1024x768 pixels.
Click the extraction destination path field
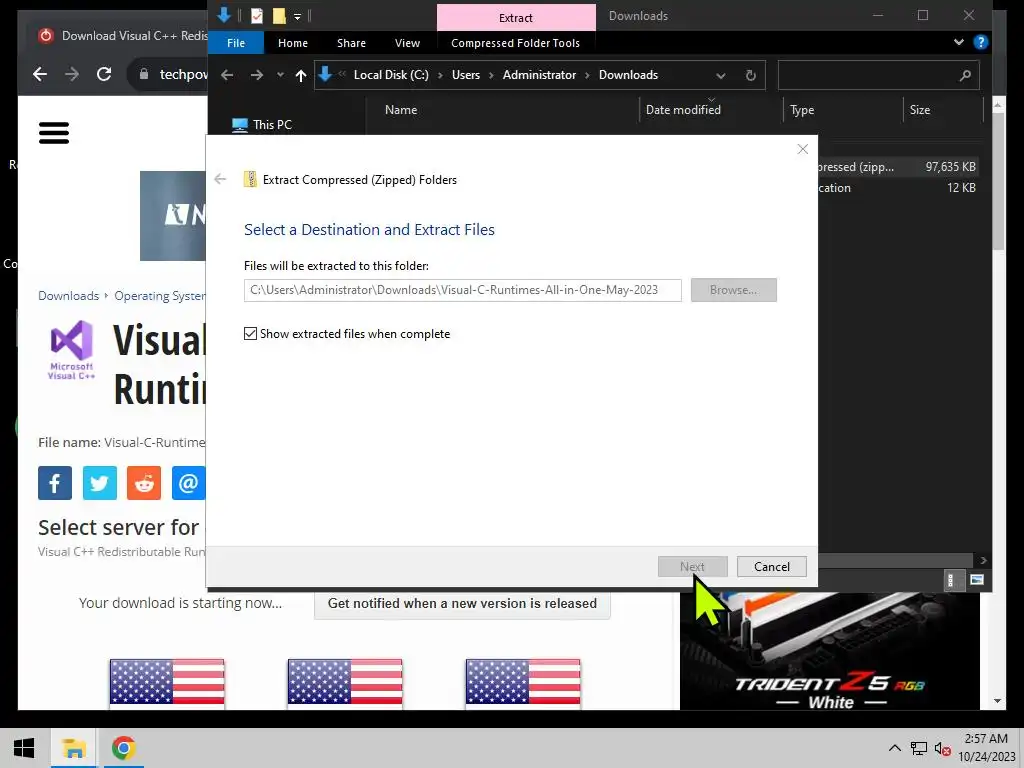coord(462,290)
